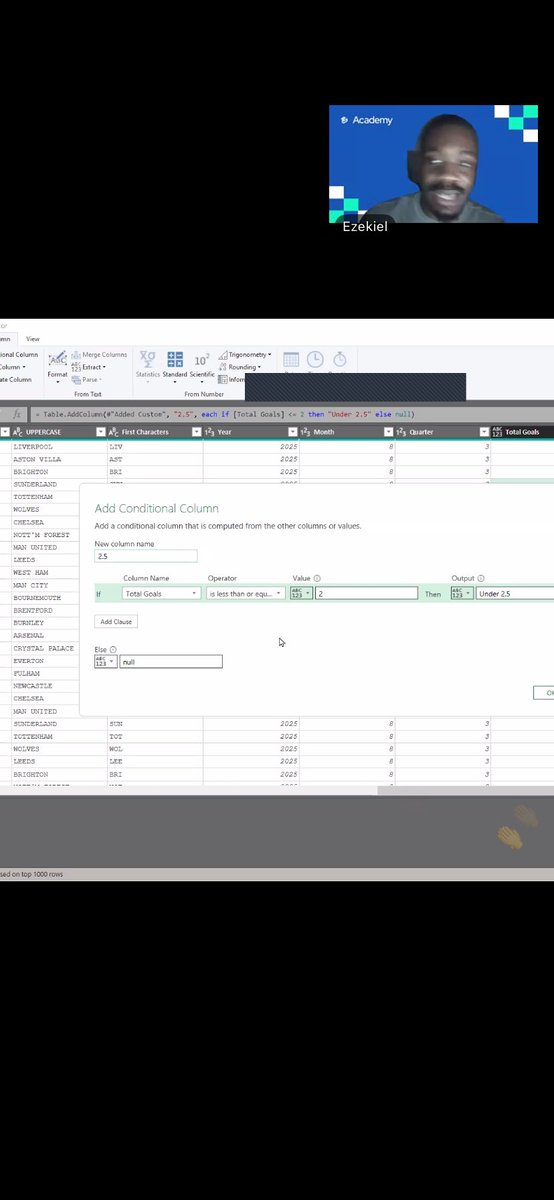Click the New column name field
The width and height of the screenshot is (554, 1200).
tap(146, 556)
